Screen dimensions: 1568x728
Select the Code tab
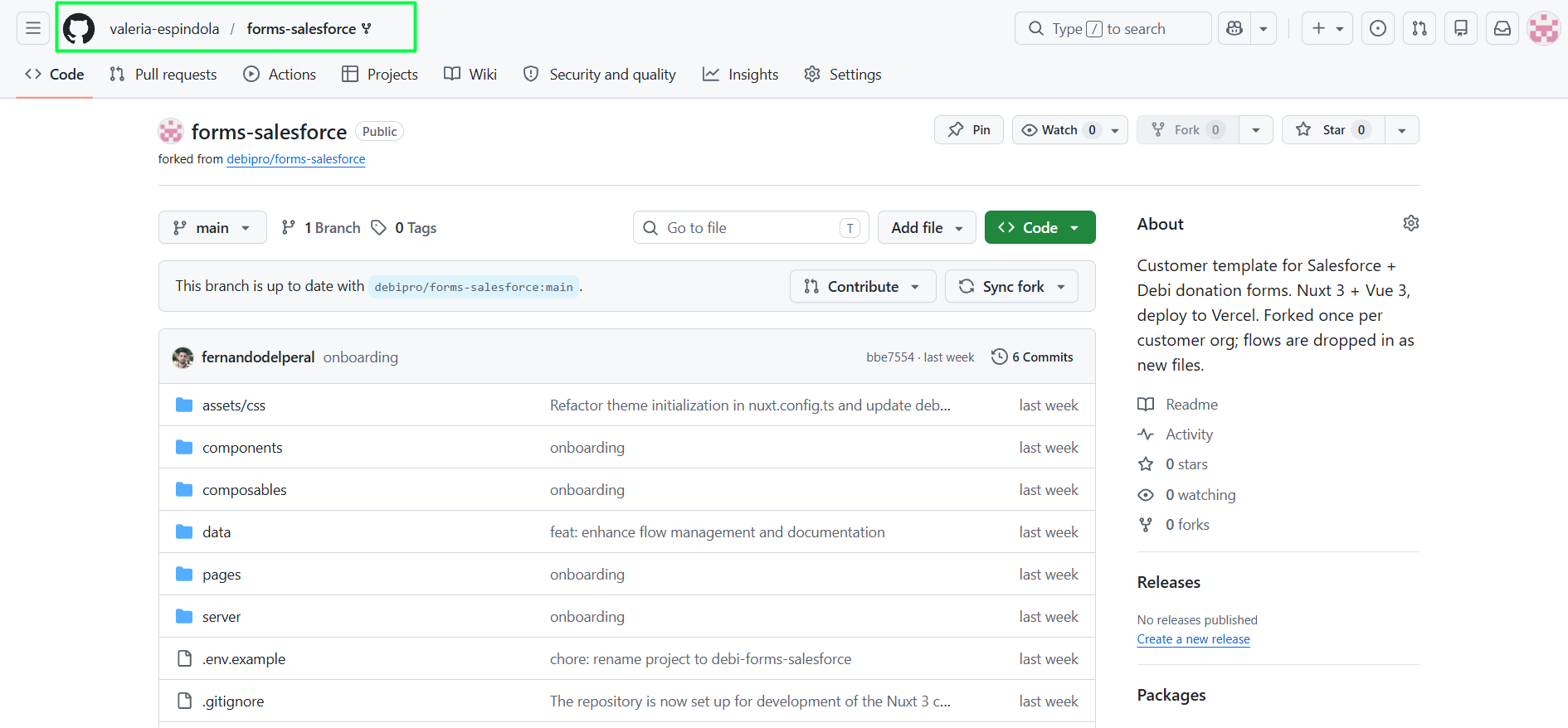click(55, 75)
